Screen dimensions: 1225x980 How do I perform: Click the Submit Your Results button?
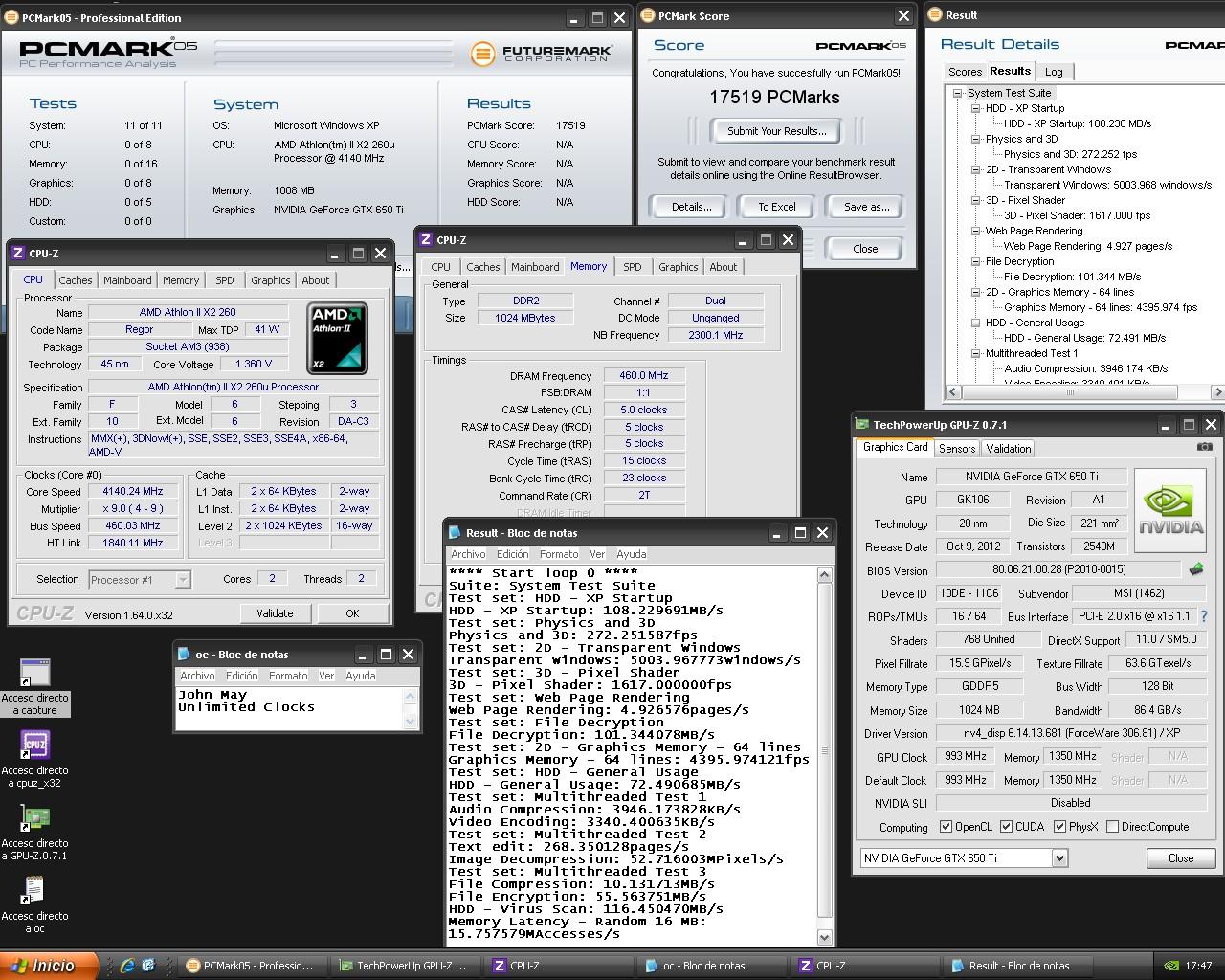[777, 131]
